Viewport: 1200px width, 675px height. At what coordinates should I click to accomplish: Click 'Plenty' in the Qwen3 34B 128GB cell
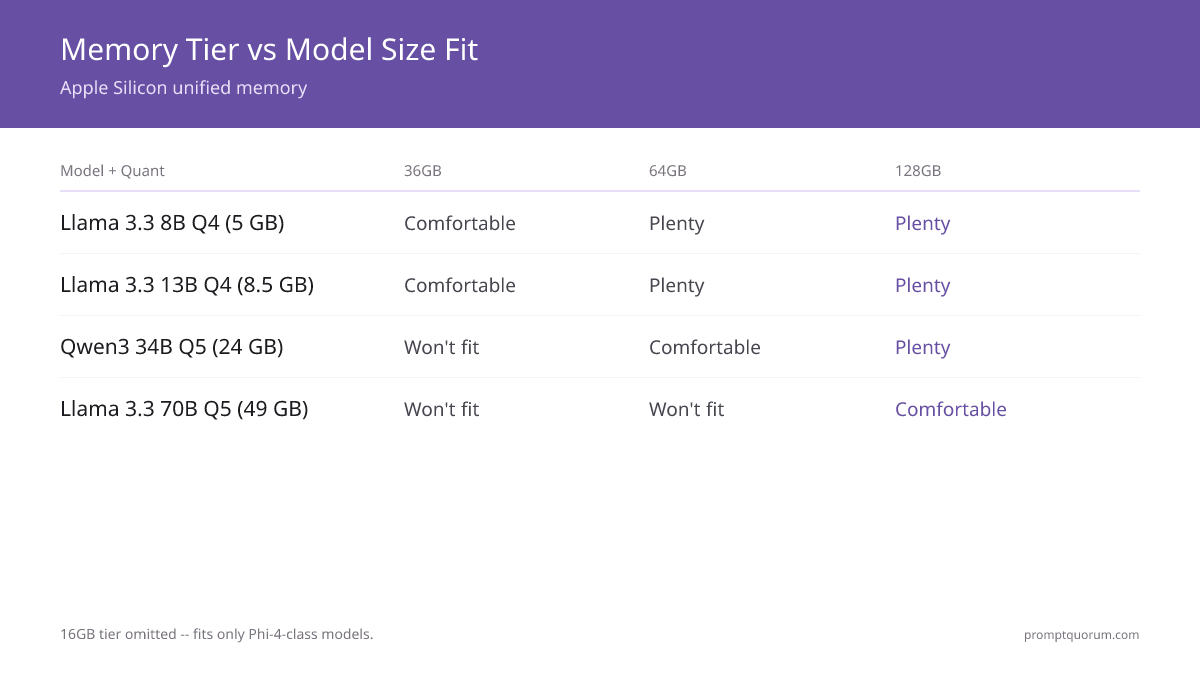(x=922, y=348)
